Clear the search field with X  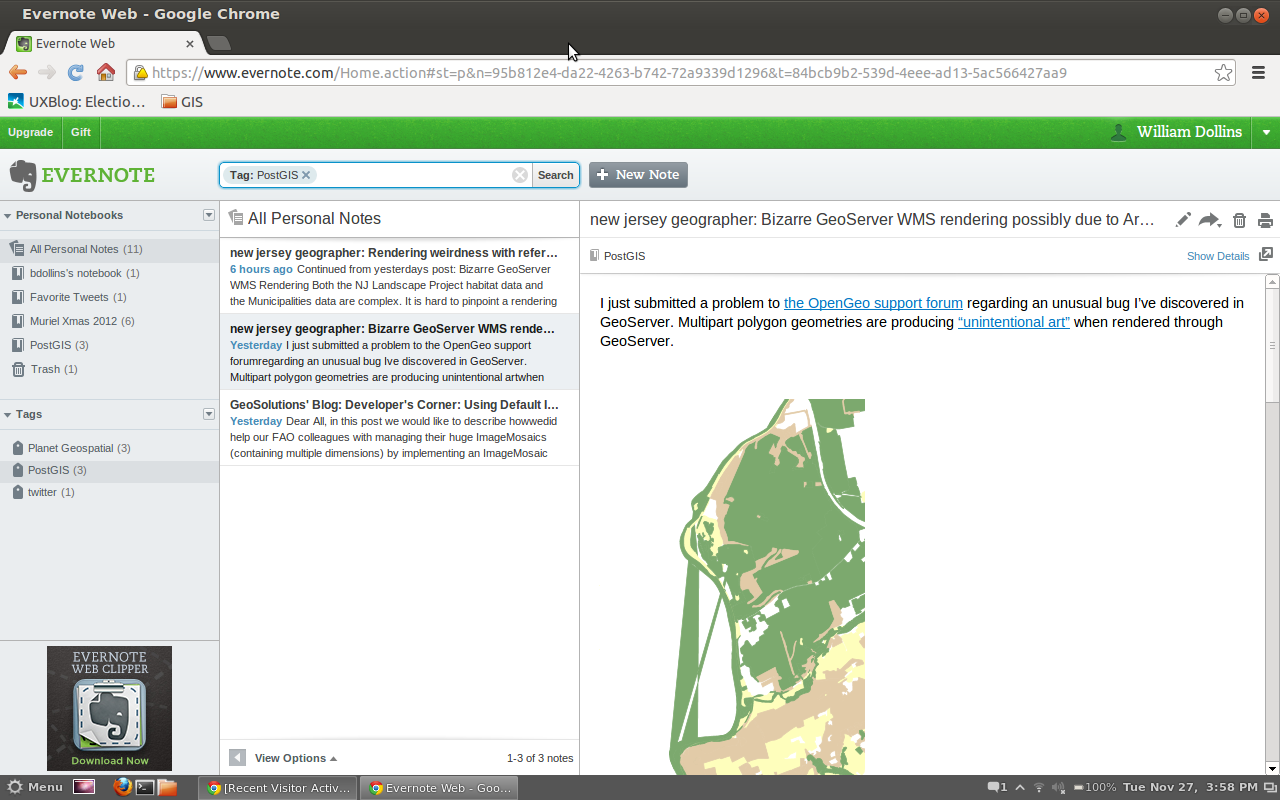click(520, 175)
